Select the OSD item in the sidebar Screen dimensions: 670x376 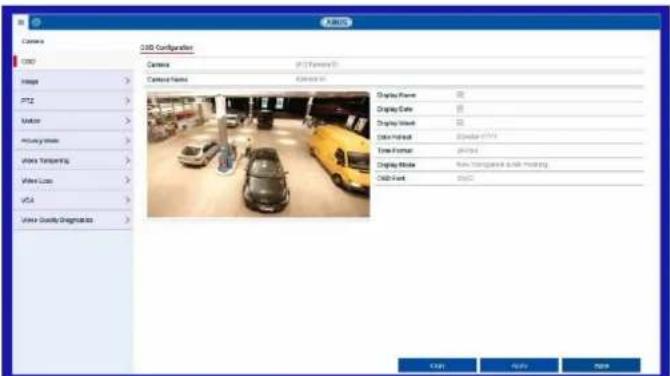73,62
